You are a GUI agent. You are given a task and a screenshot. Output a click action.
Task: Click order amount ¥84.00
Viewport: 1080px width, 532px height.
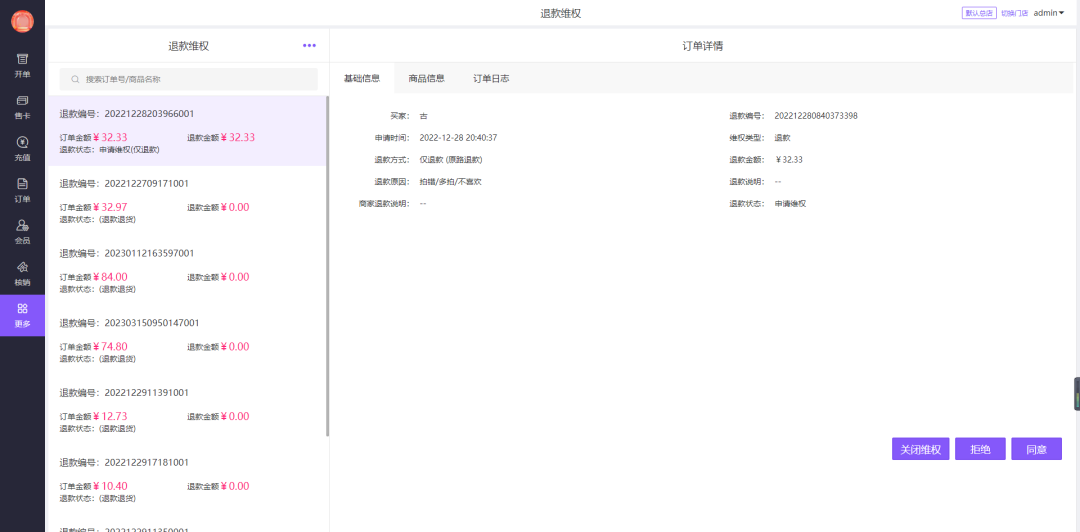click(110, 277)
